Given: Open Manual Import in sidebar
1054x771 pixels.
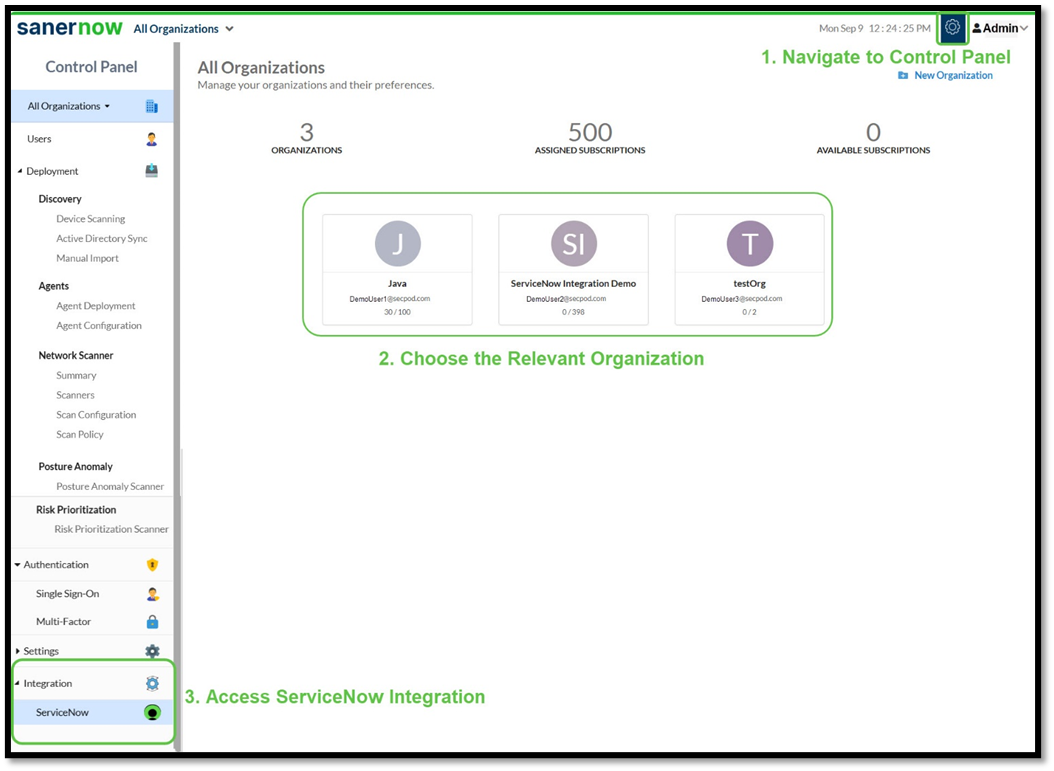Looking at the screenshot, I should click(x=87, y=258).
